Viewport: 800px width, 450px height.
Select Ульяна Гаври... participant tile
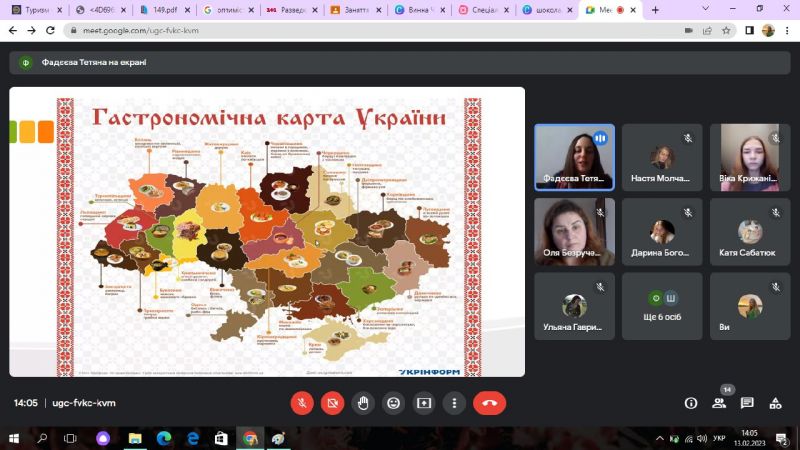pyautogui.click(x=574, y=306)
